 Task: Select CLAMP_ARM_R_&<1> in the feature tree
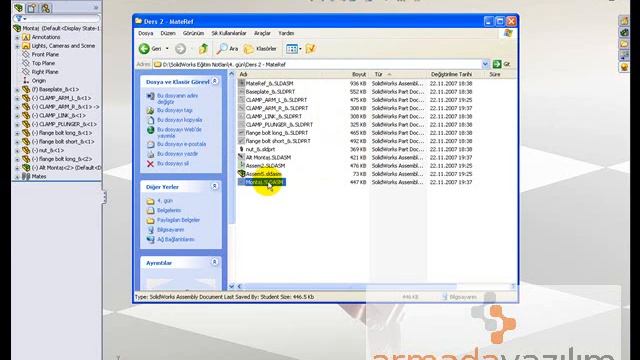[64, 107]
